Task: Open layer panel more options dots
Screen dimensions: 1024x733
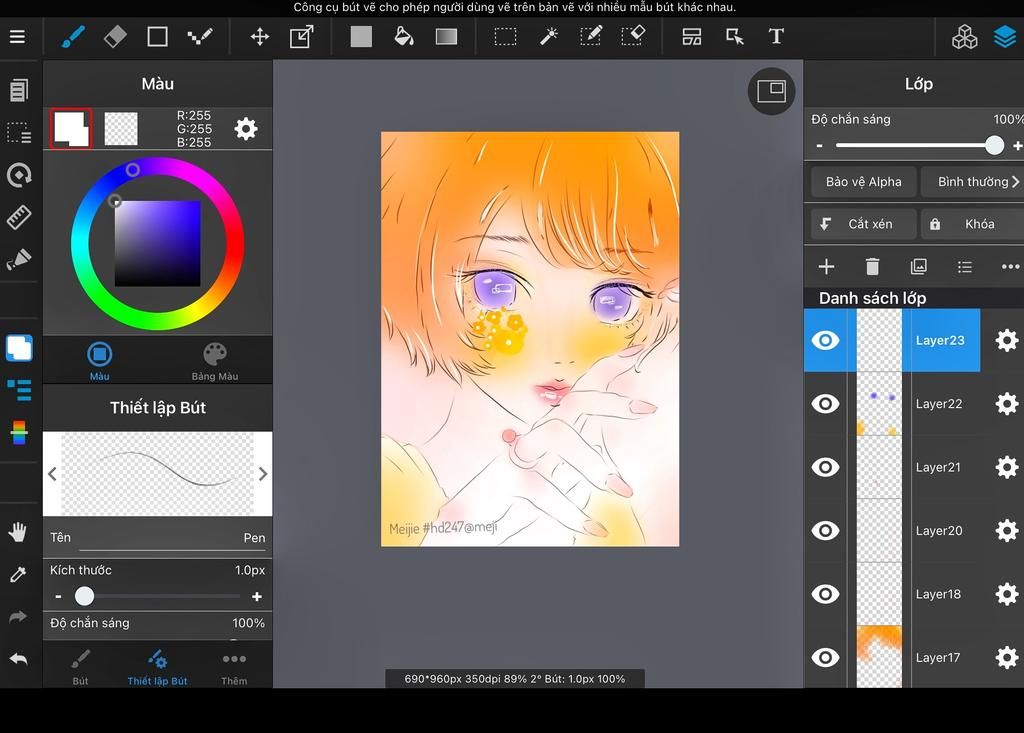Action: tap(1010, 267)
